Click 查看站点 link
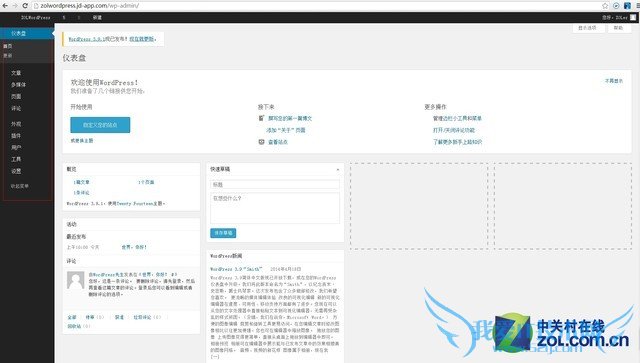640x363 pixels. pyautogui.click(x=278, y=142)
